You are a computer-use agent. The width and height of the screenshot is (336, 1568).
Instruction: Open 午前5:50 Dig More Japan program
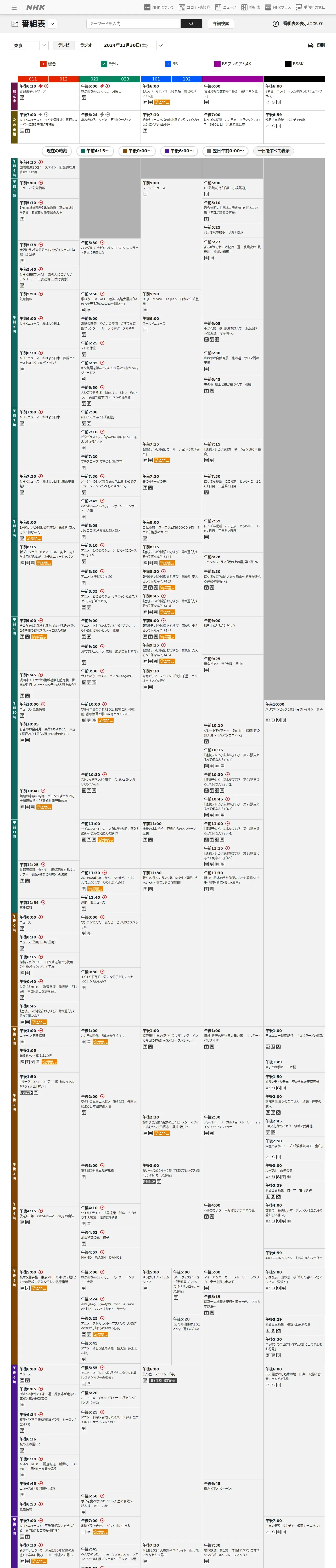coord(171,301)
